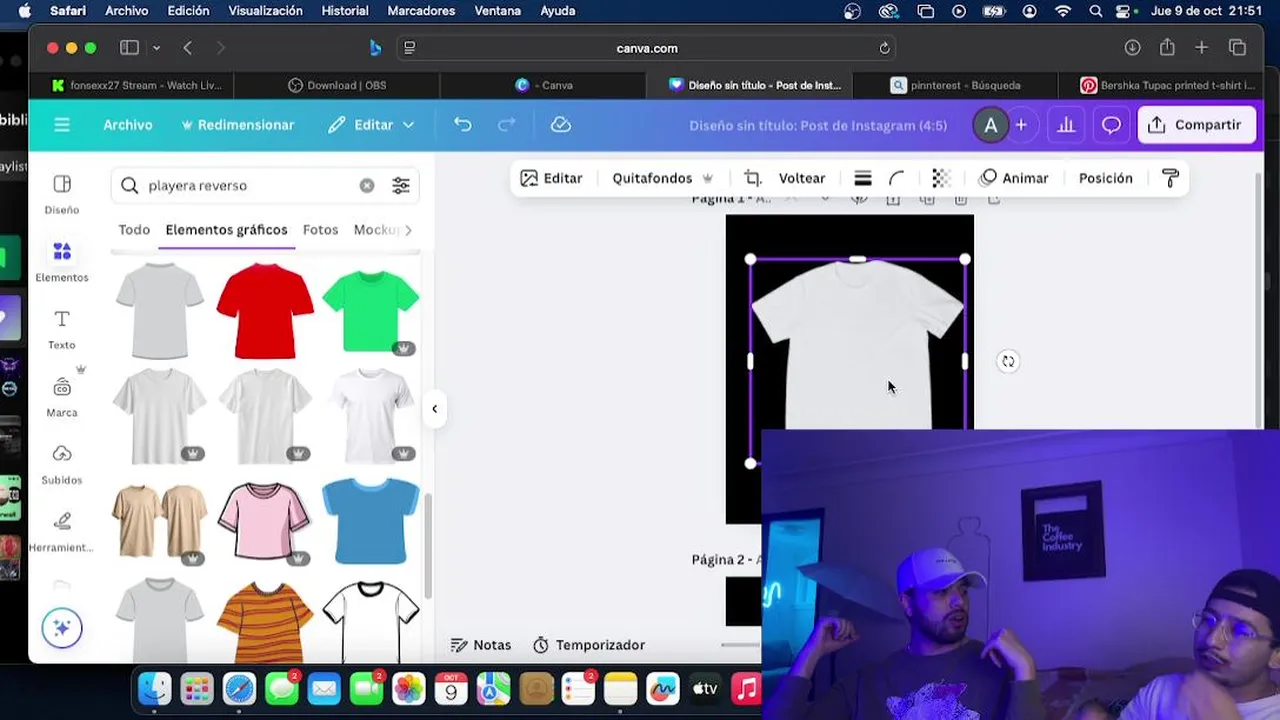Undo the last action in Canva
Viewport: 1280px width, 720px height.
point(462,124)
